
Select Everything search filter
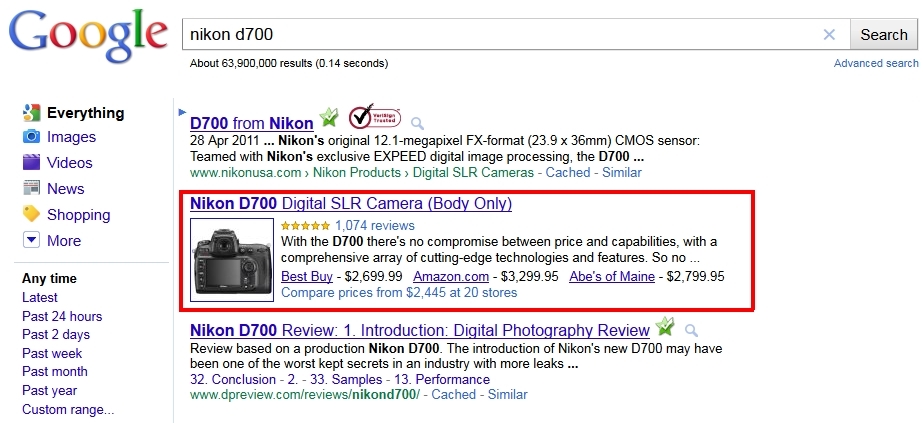pyautogui.click(x=85, y=113)
